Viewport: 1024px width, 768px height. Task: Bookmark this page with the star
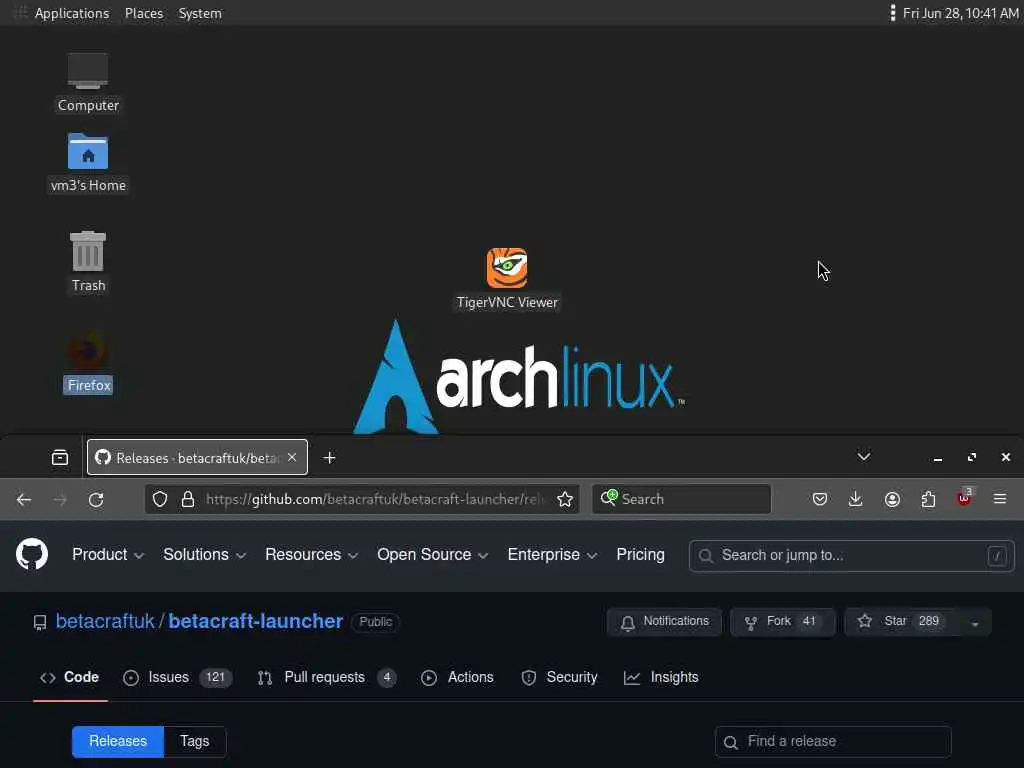point(565,500)
